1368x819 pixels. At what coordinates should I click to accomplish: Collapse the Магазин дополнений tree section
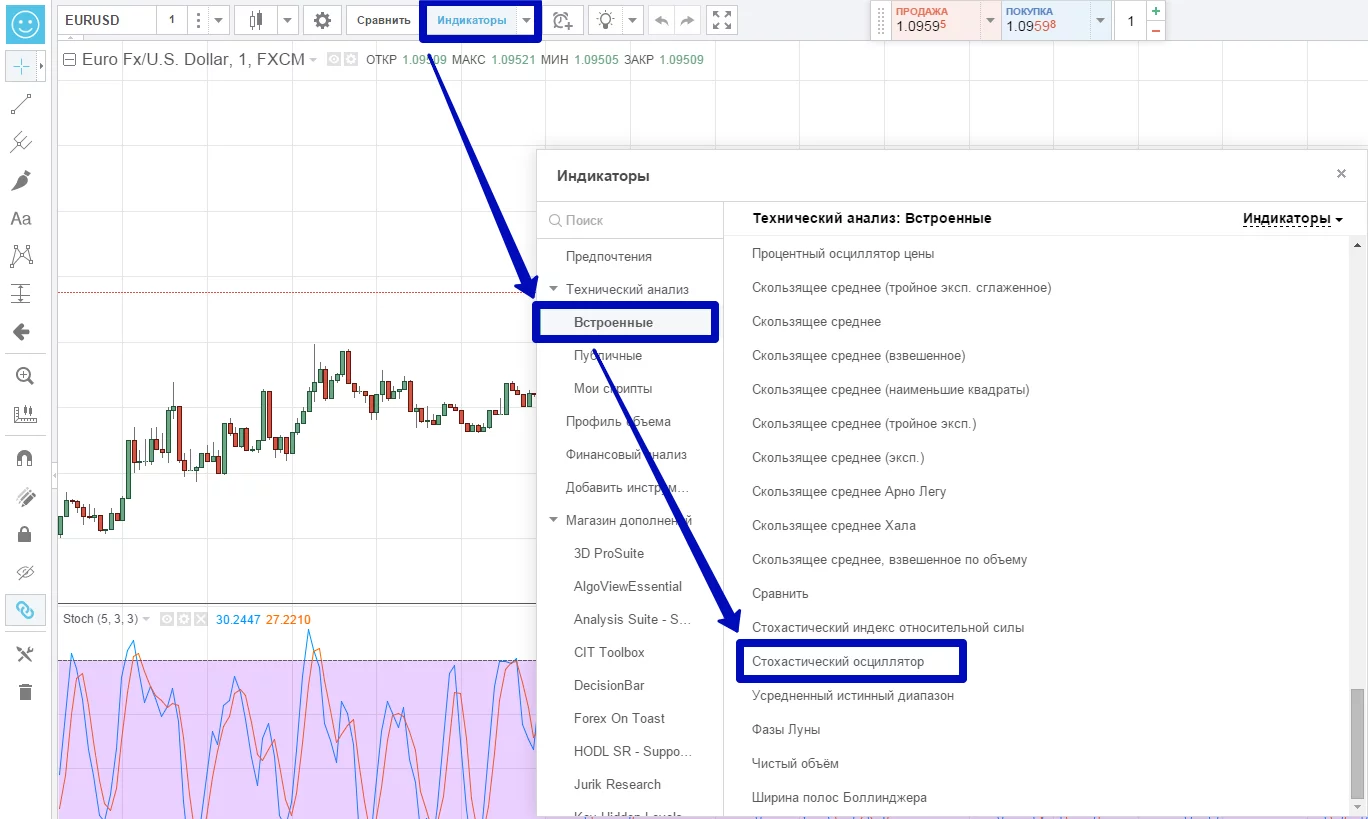[554, 520]
